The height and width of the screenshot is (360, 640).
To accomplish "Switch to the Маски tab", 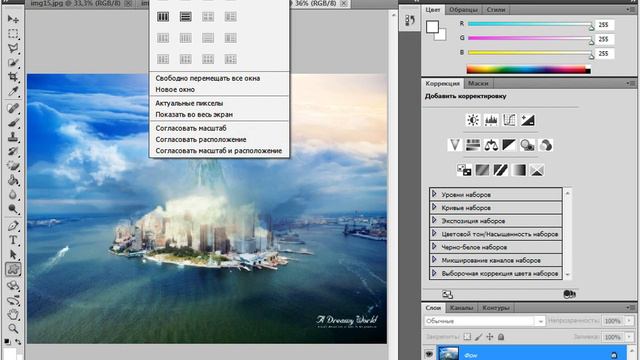I will point(478,83).
